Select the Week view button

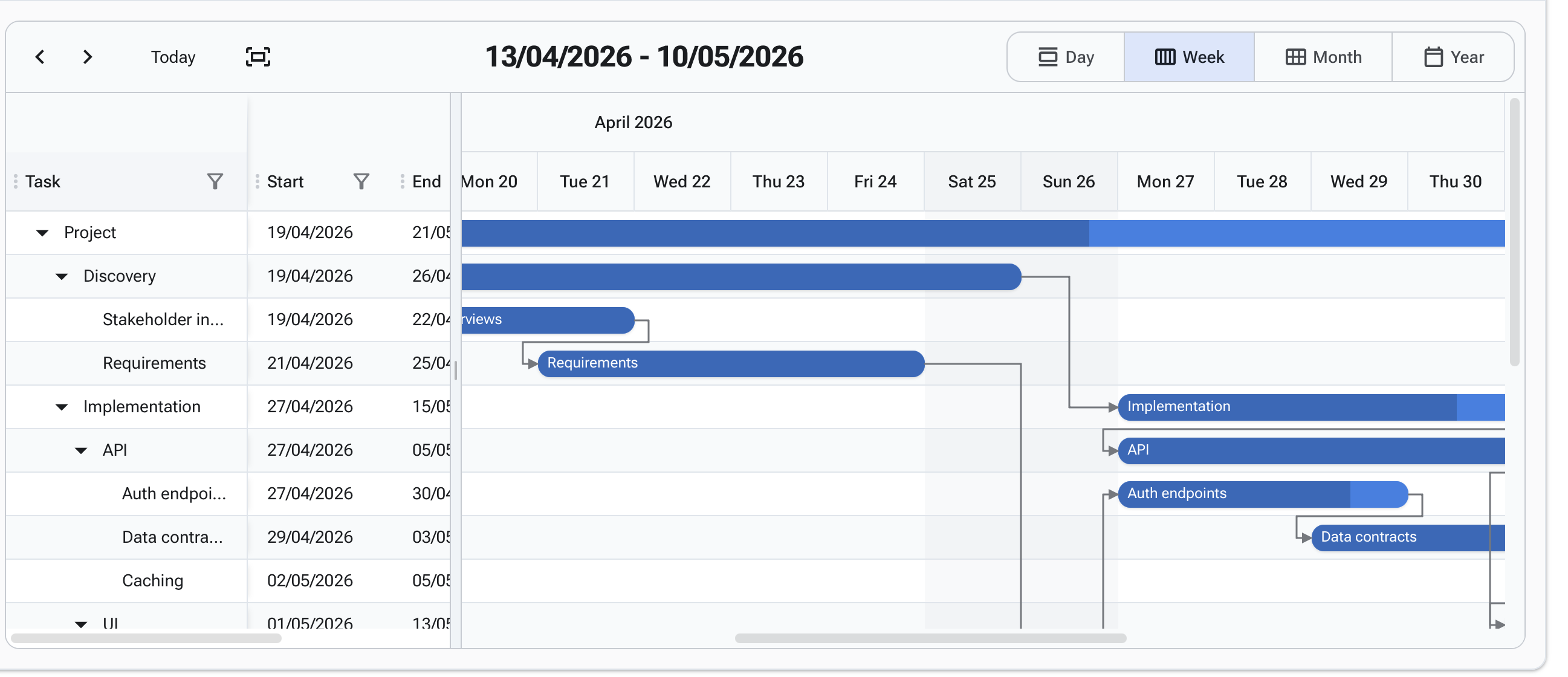tap(1189, 57)
